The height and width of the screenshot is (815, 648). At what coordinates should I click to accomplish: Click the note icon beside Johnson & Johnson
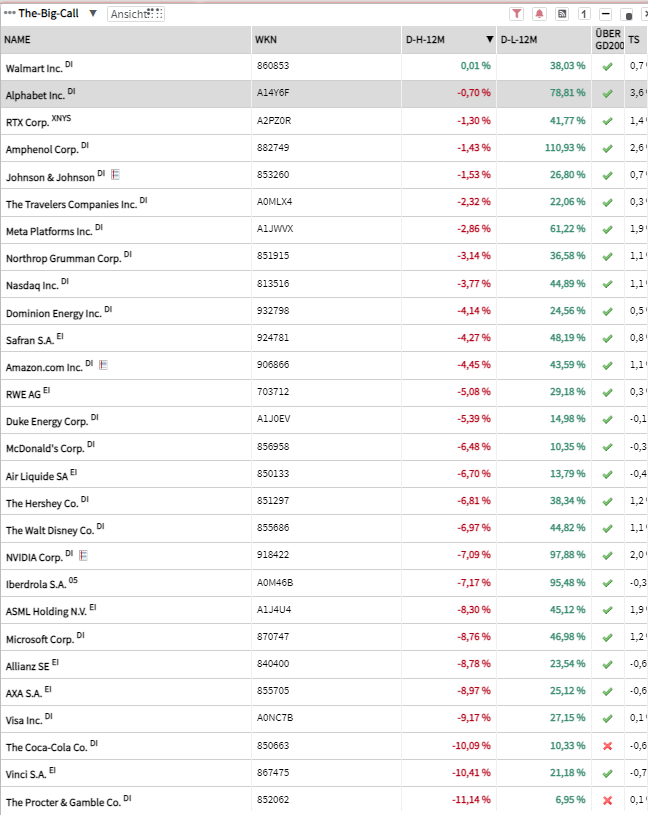115,176
